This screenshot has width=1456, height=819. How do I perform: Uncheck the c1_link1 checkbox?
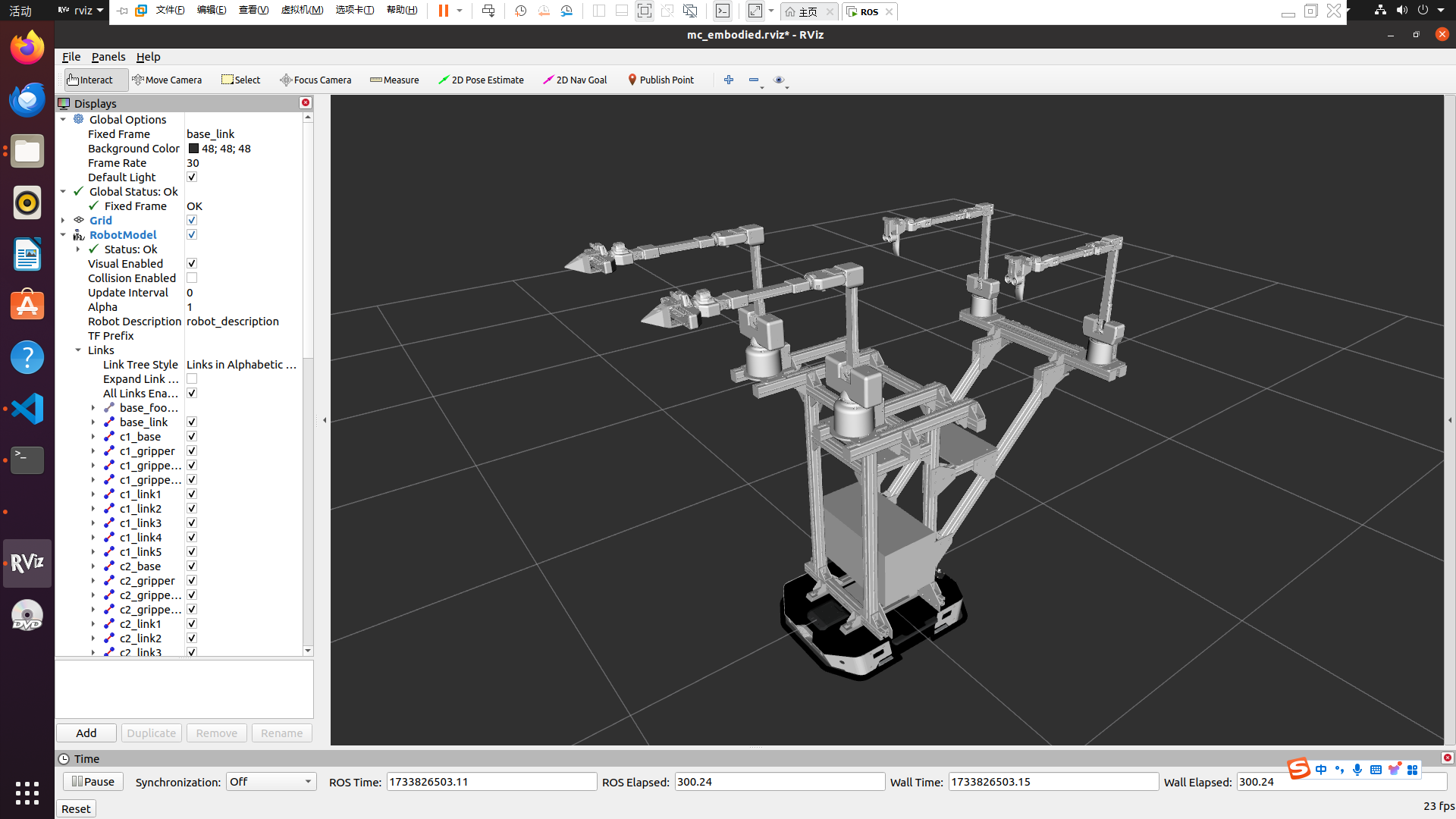tap(192, 494)
